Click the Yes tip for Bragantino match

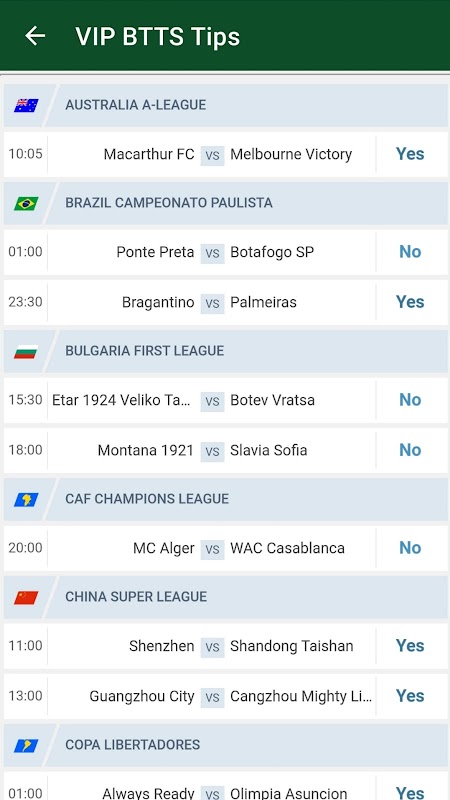410,302
